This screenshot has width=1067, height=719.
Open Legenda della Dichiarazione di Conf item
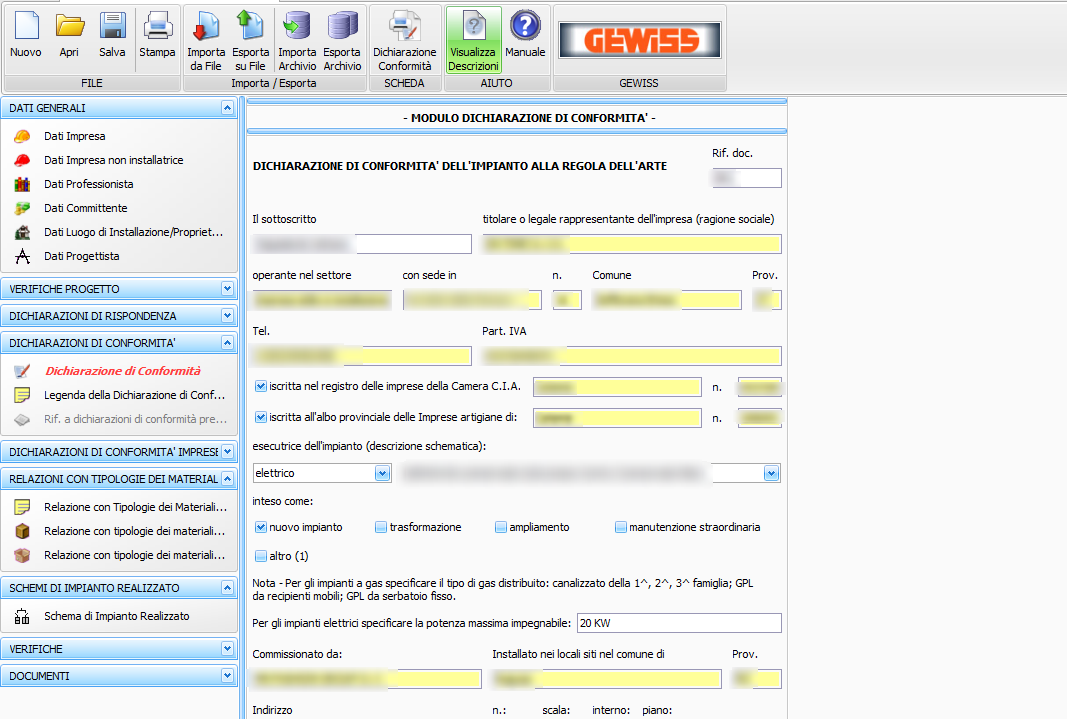(x=134, y=395)
